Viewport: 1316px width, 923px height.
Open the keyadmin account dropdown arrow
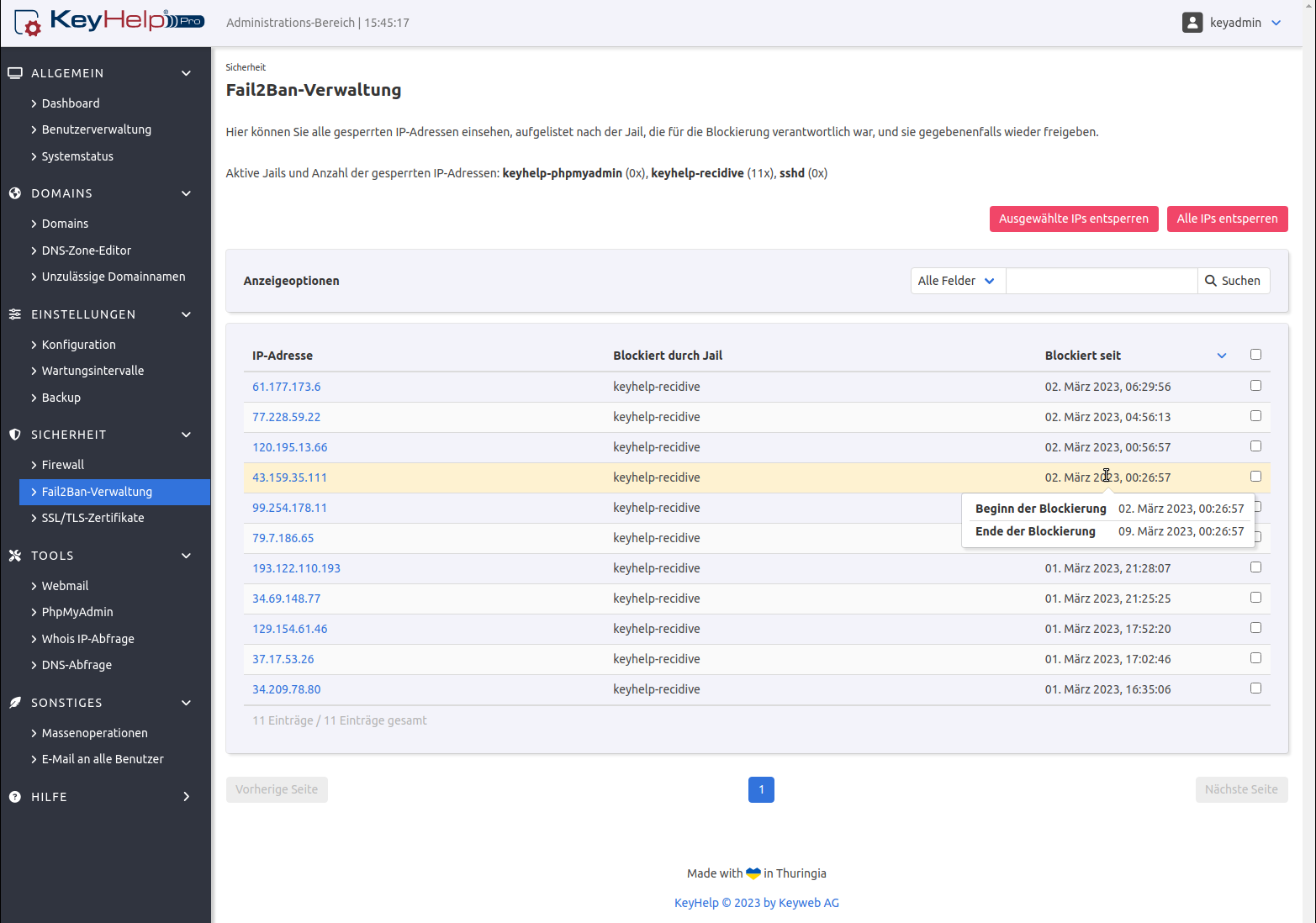(1276, 23)
